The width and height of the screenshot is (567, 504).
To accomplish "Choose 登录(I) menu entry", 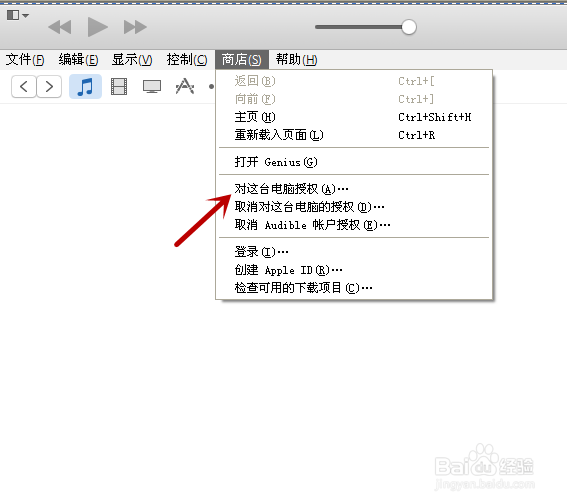I will click(354, 252).
